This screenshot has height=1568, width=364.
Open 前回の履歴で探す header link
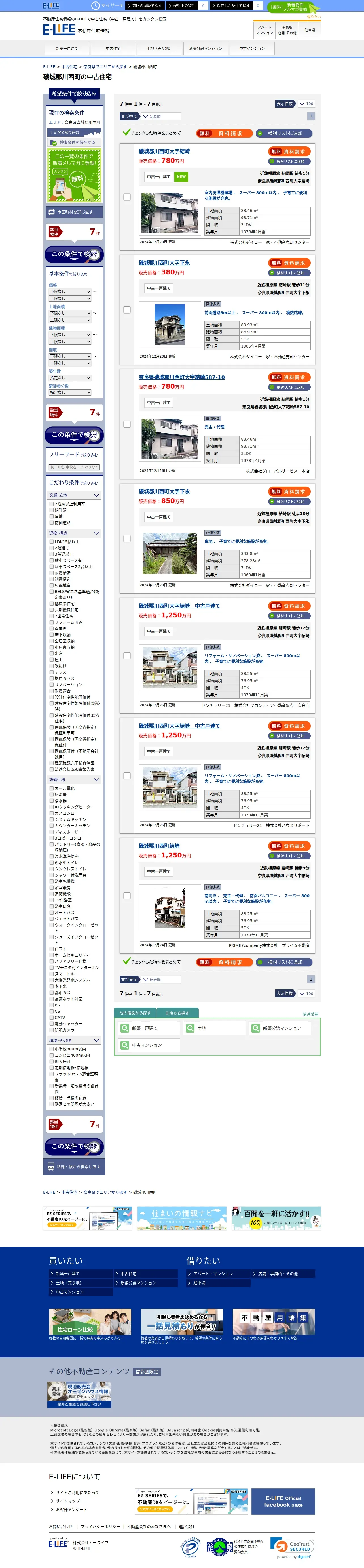[145, 5]
